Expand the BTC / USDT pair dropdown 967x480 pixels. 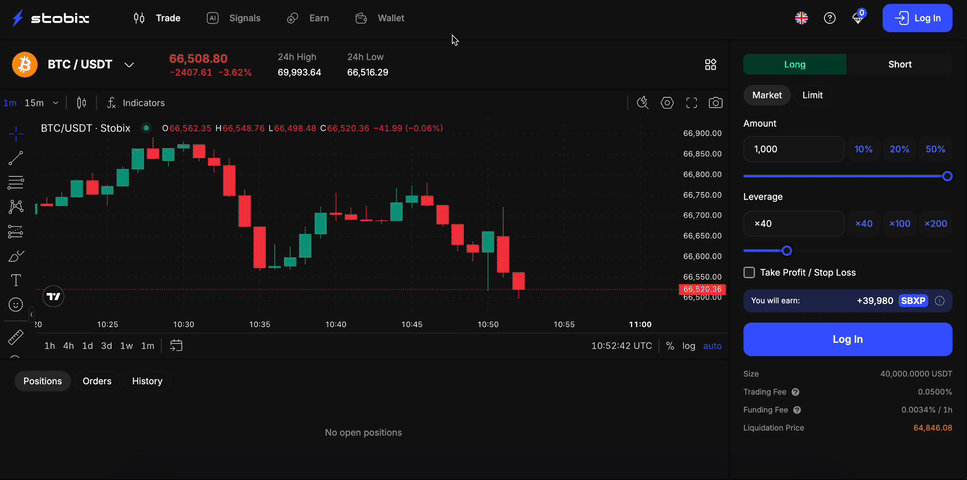pyautogui.click(x=129, y=65)
